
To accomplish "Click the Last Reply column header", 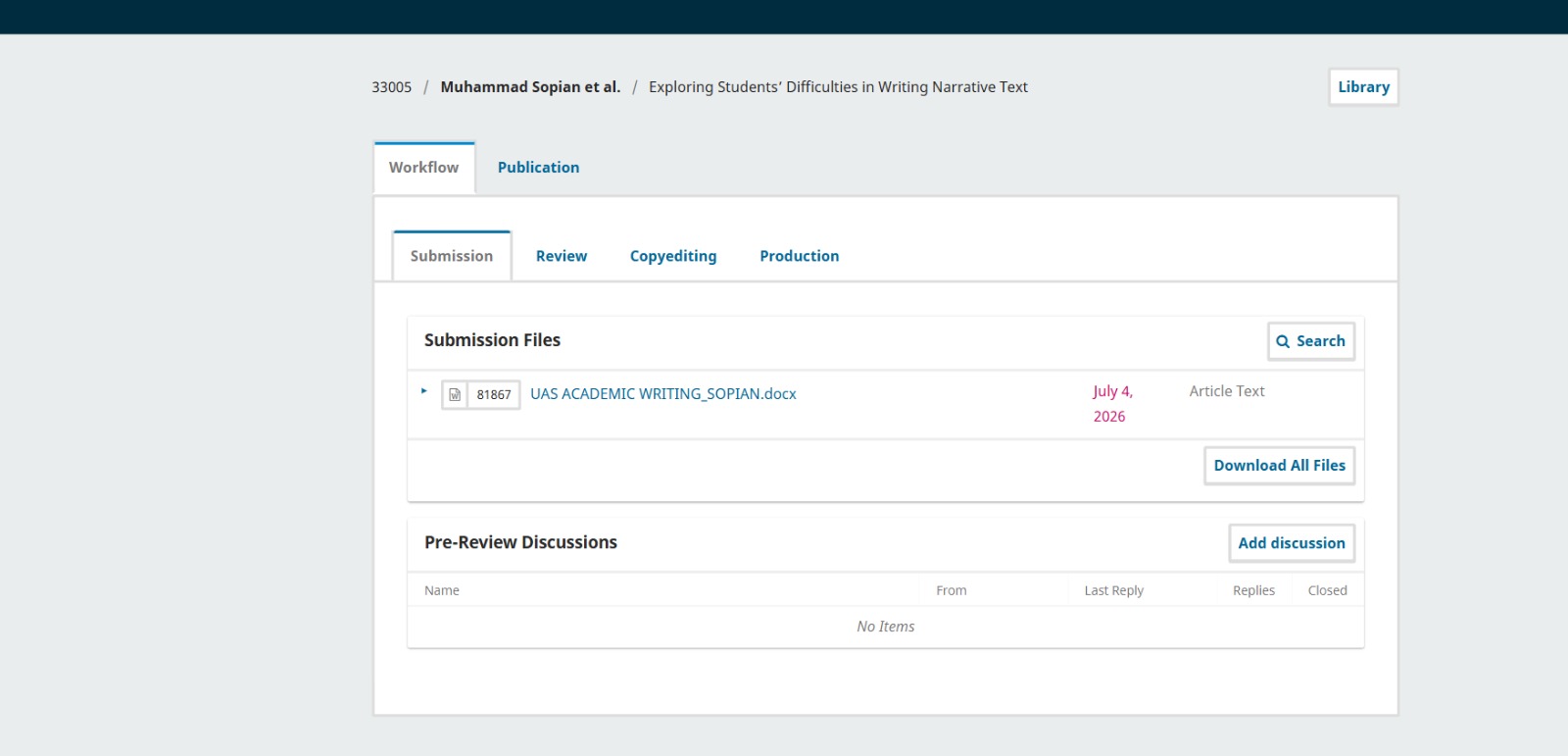I will click(1114, 590).
